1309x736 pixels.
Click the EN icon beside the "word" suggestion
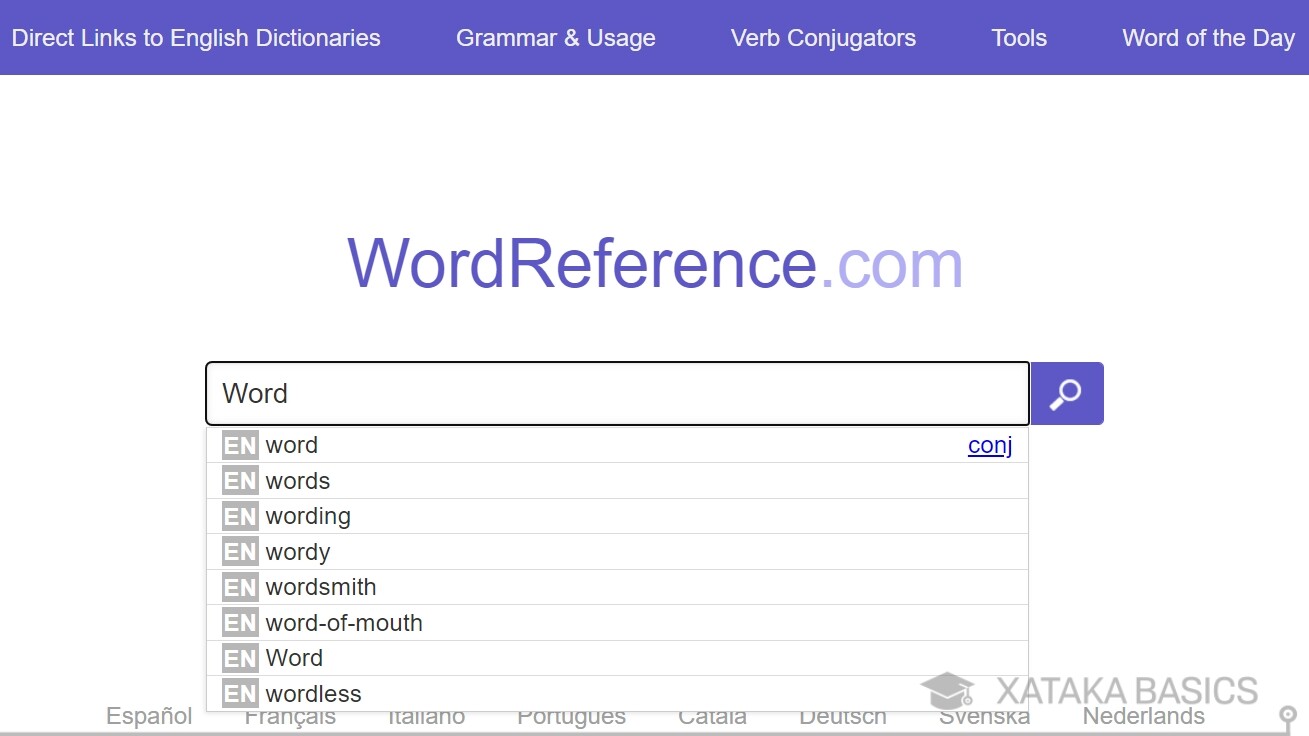click(239, 444)
